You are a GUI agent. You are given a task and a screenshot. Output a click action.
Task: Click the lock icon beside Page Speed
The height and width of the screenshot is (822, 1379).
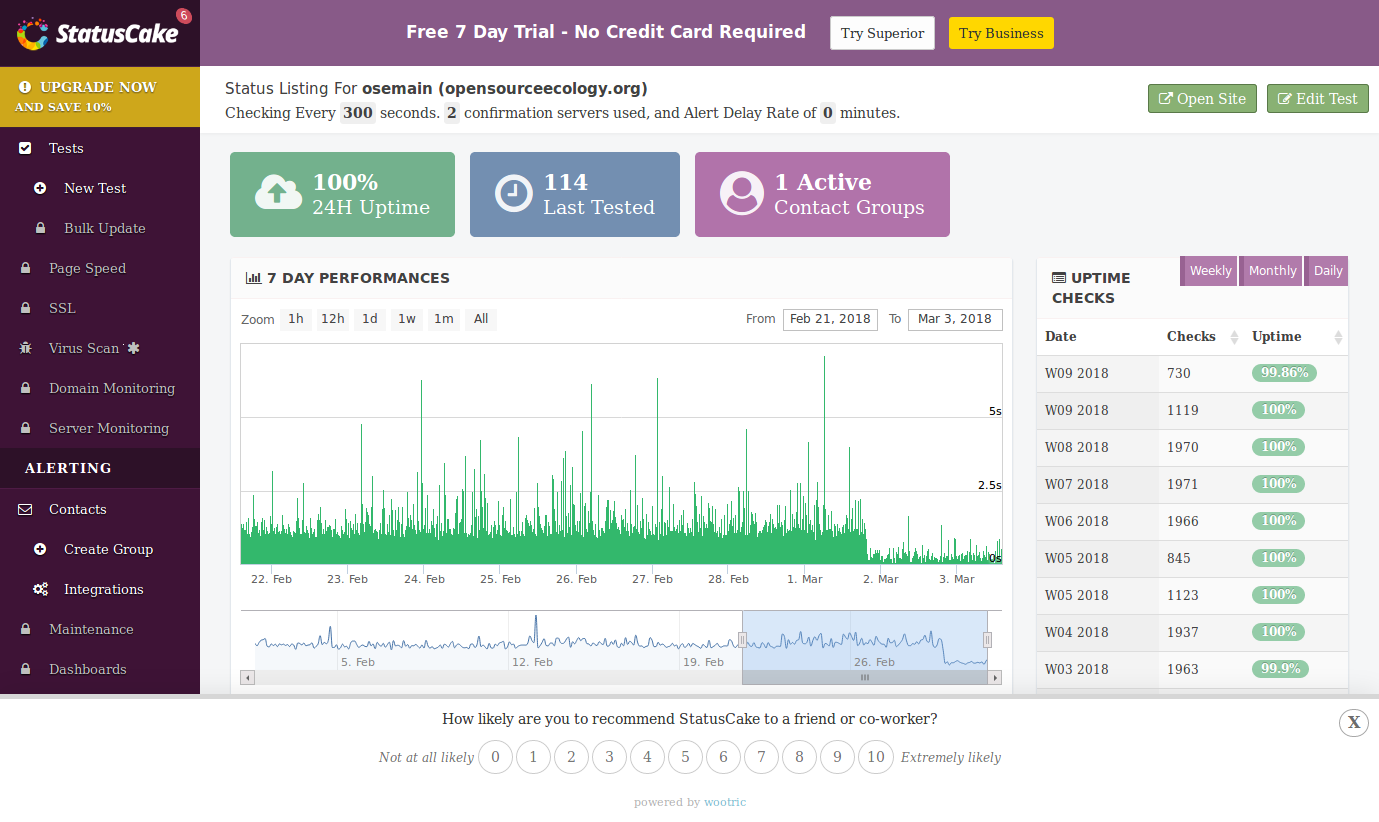tap(25, 268)
